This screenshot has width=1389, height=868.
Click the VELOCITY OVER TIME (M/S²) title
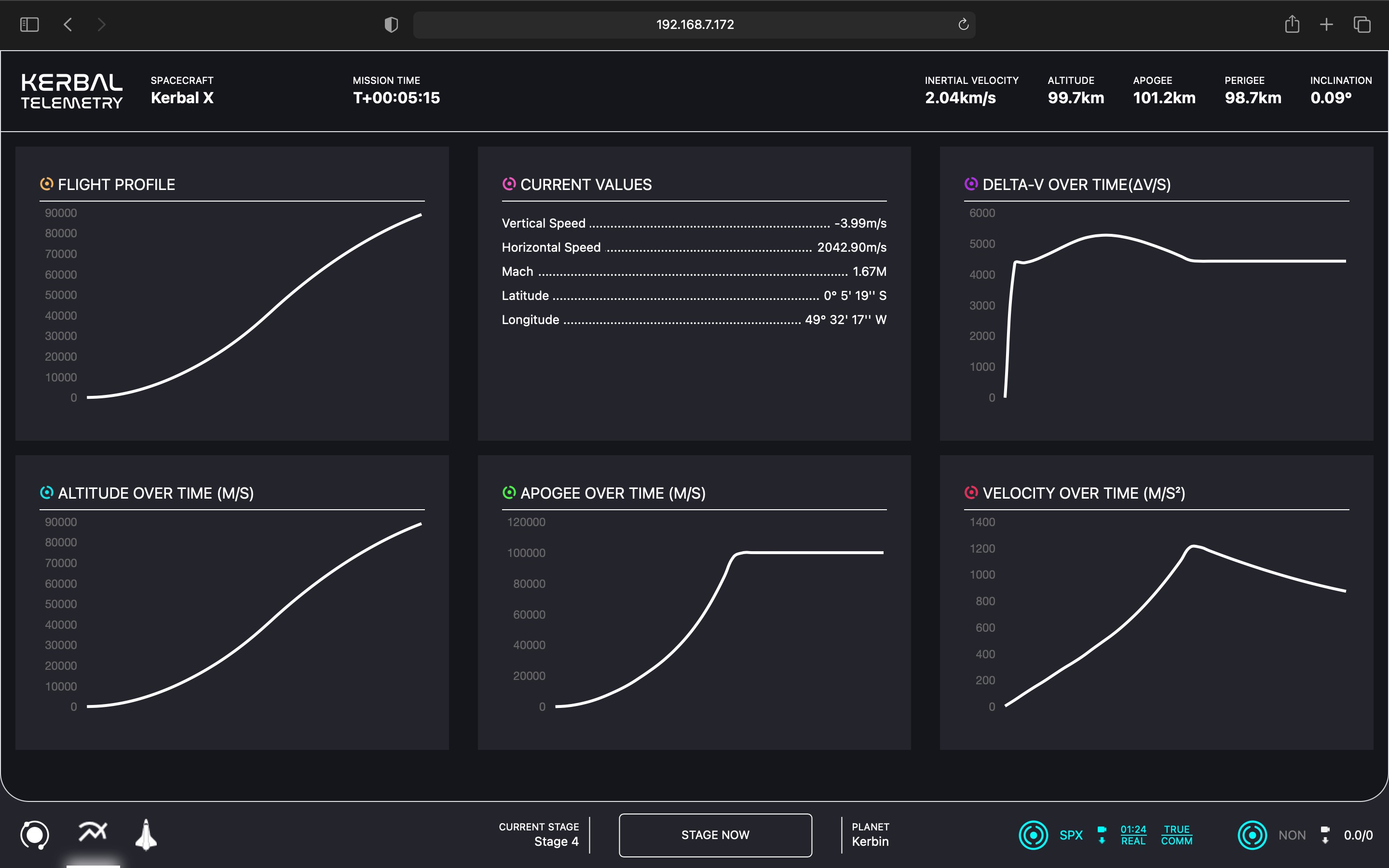point(1084,493)
